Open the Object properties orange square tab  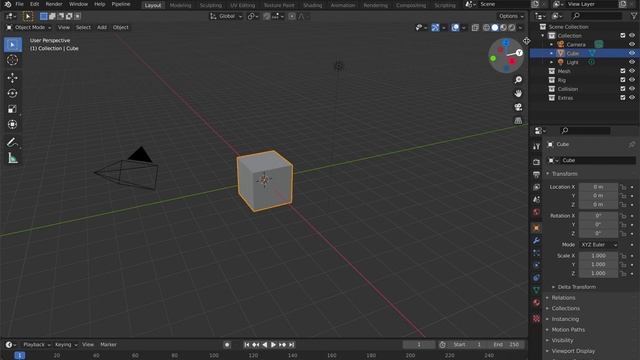pyautogui.click(x=536, y=228)
